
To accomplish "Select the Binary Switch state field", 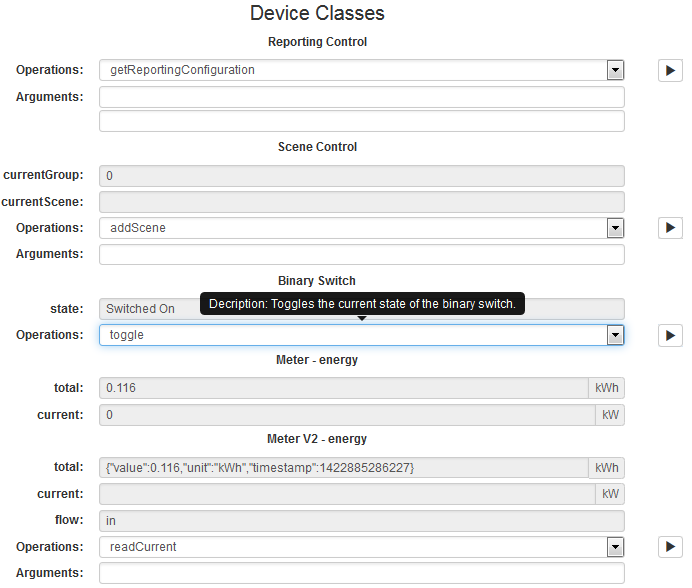I will pyautogui.click(x=150, y=309).
